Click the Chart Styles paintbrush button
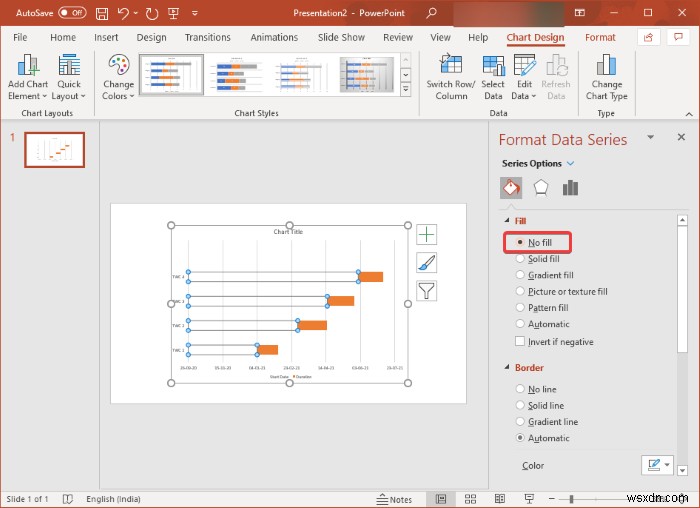This screenshot has height=508, width=700. (x=426, y=263)
